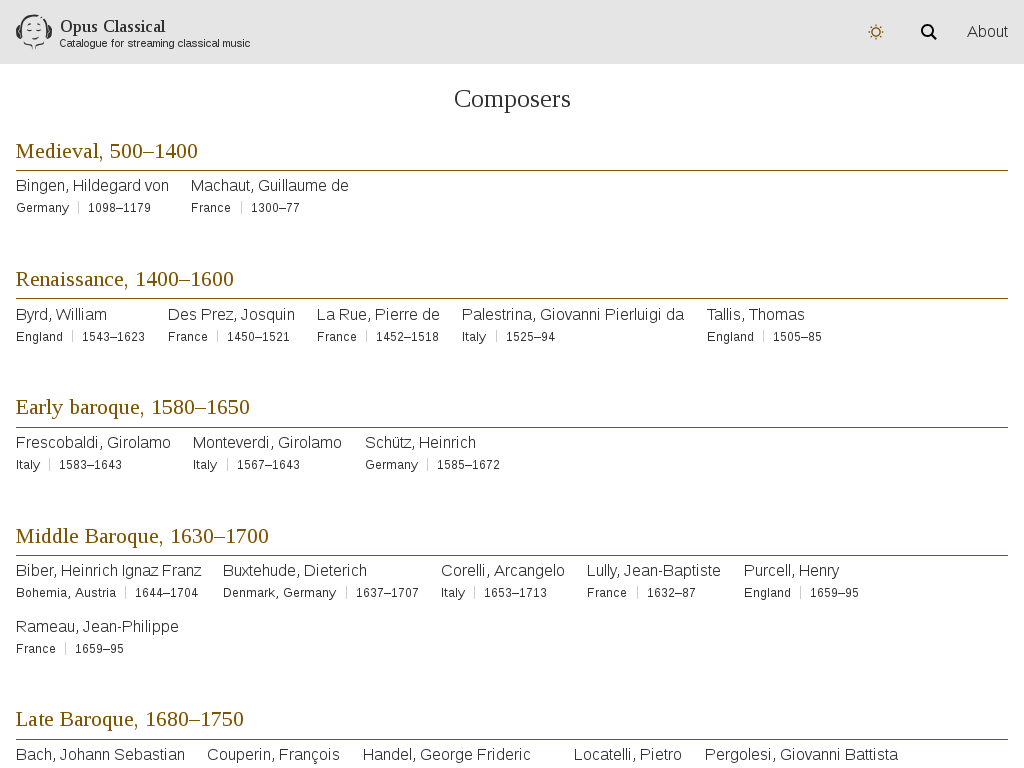Open composer Pergolesi, Giovanni Battista
This screenshot has width=1024, height=768.
[801, 754]
